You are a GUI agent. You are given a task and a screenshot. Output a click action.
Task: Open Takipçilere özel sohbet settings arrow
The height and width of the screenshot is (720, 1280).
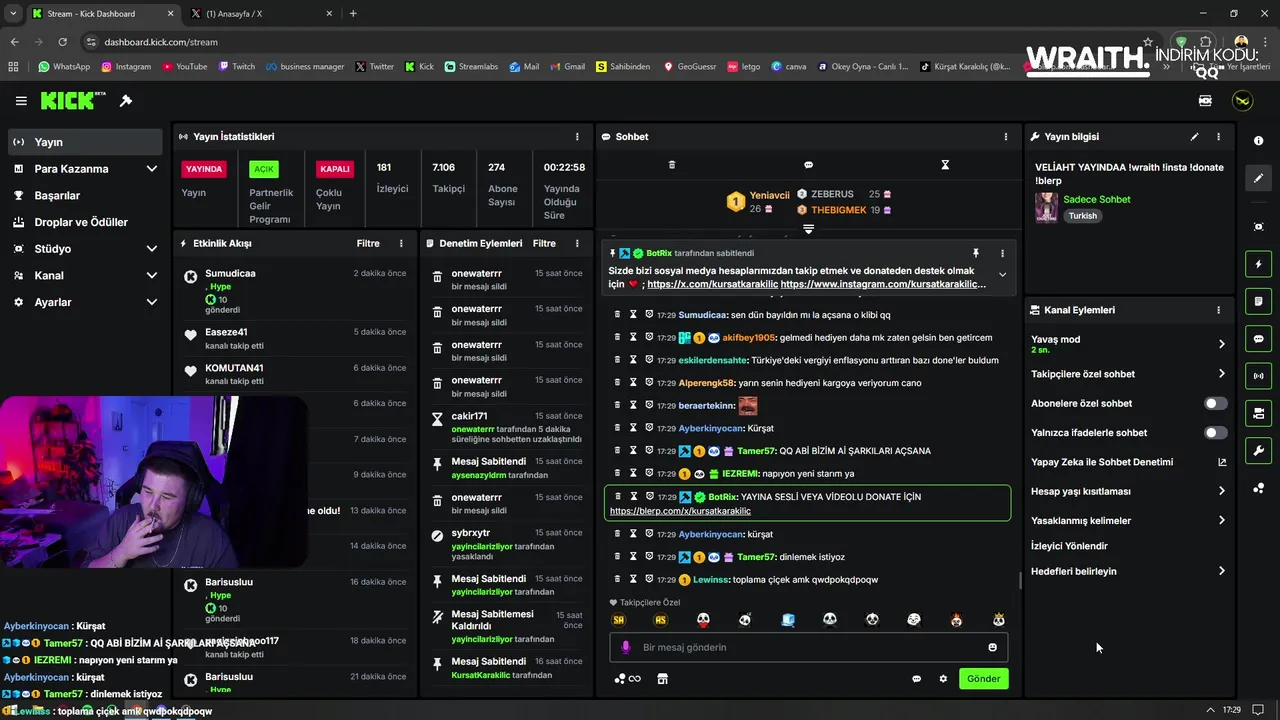pos(1221,374)
